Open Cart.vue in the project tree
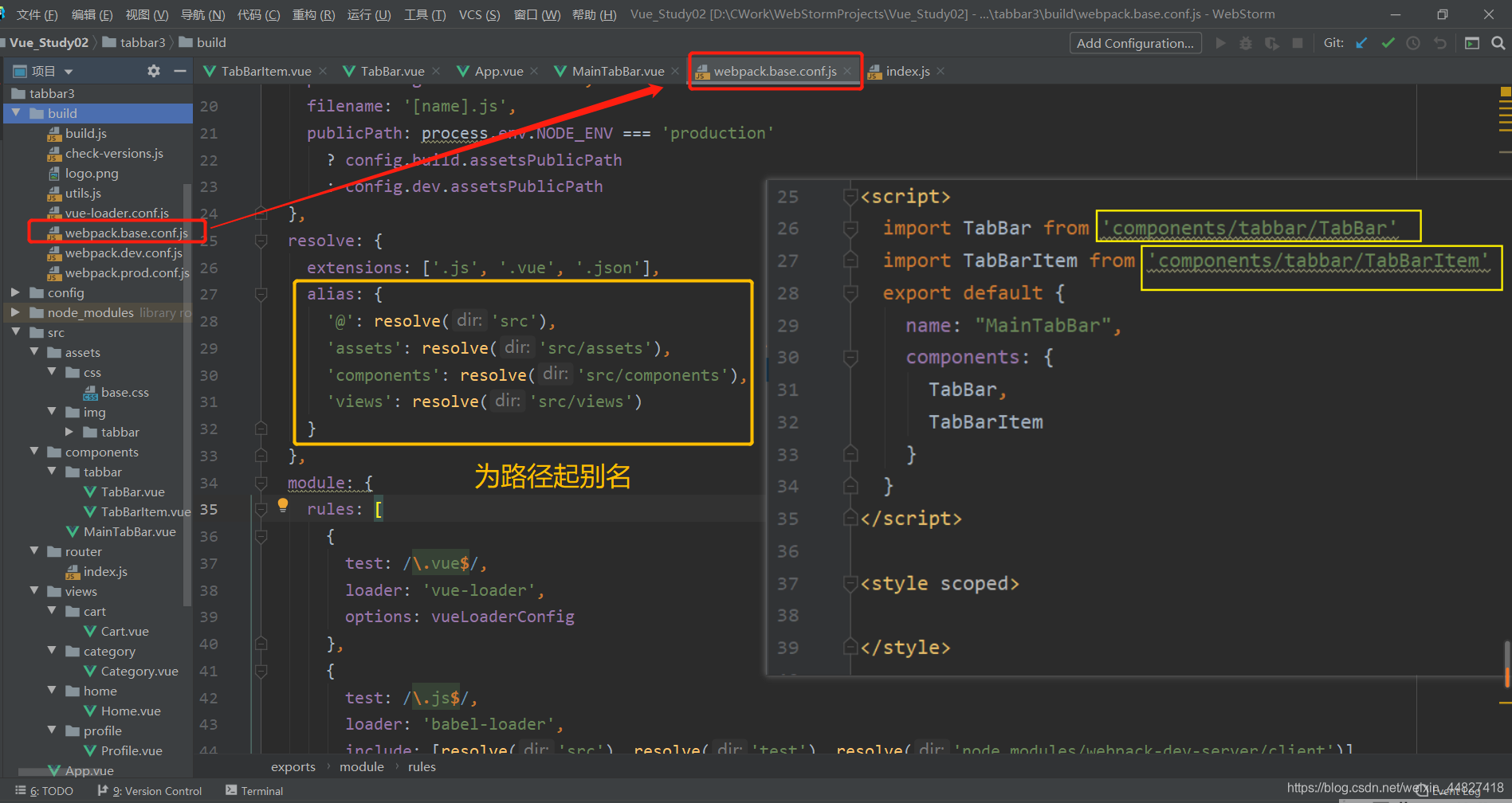Screen dimensions: 1512x803 116,631
